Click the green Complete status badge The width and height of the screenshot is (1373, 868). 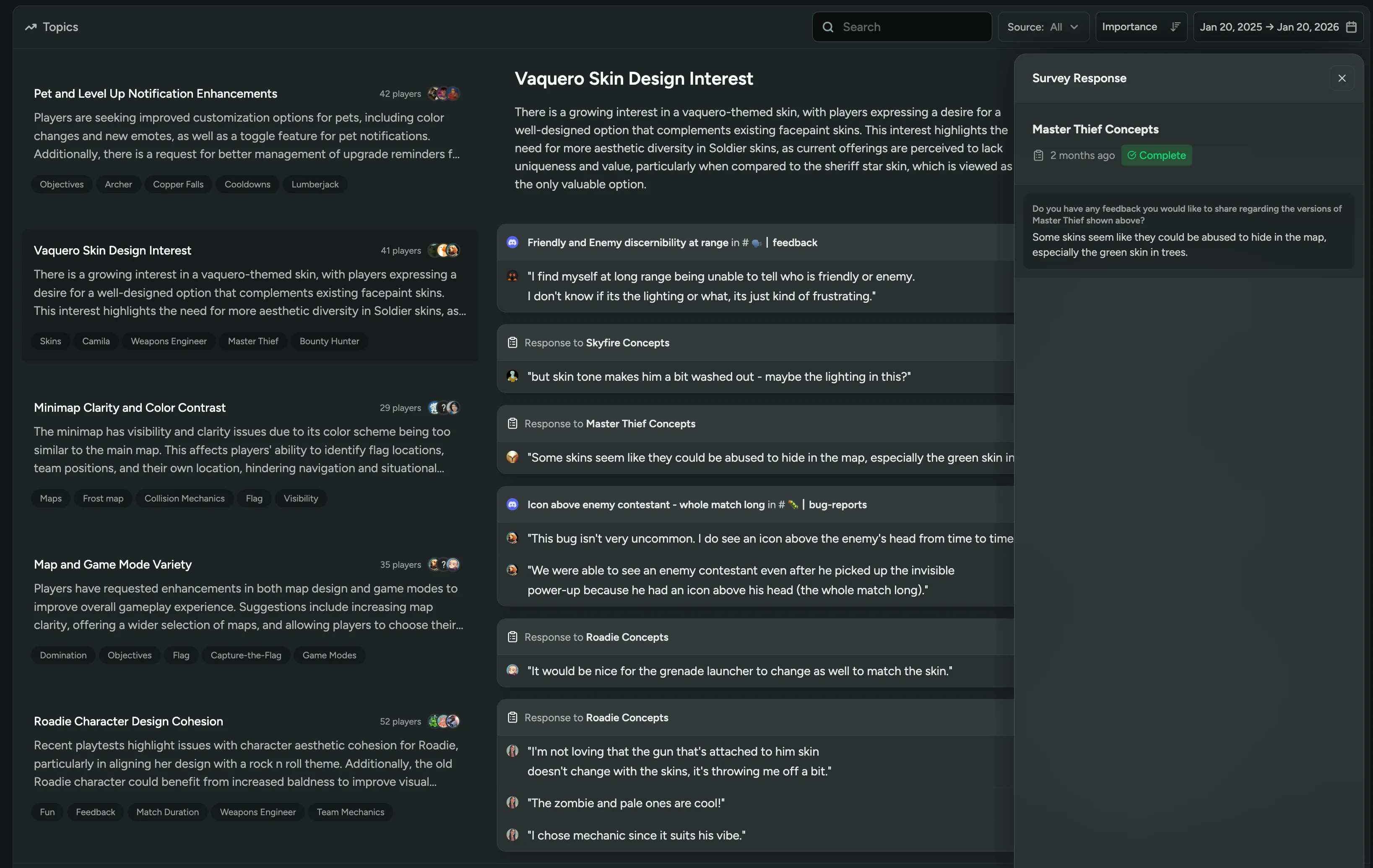point(1156,155)
